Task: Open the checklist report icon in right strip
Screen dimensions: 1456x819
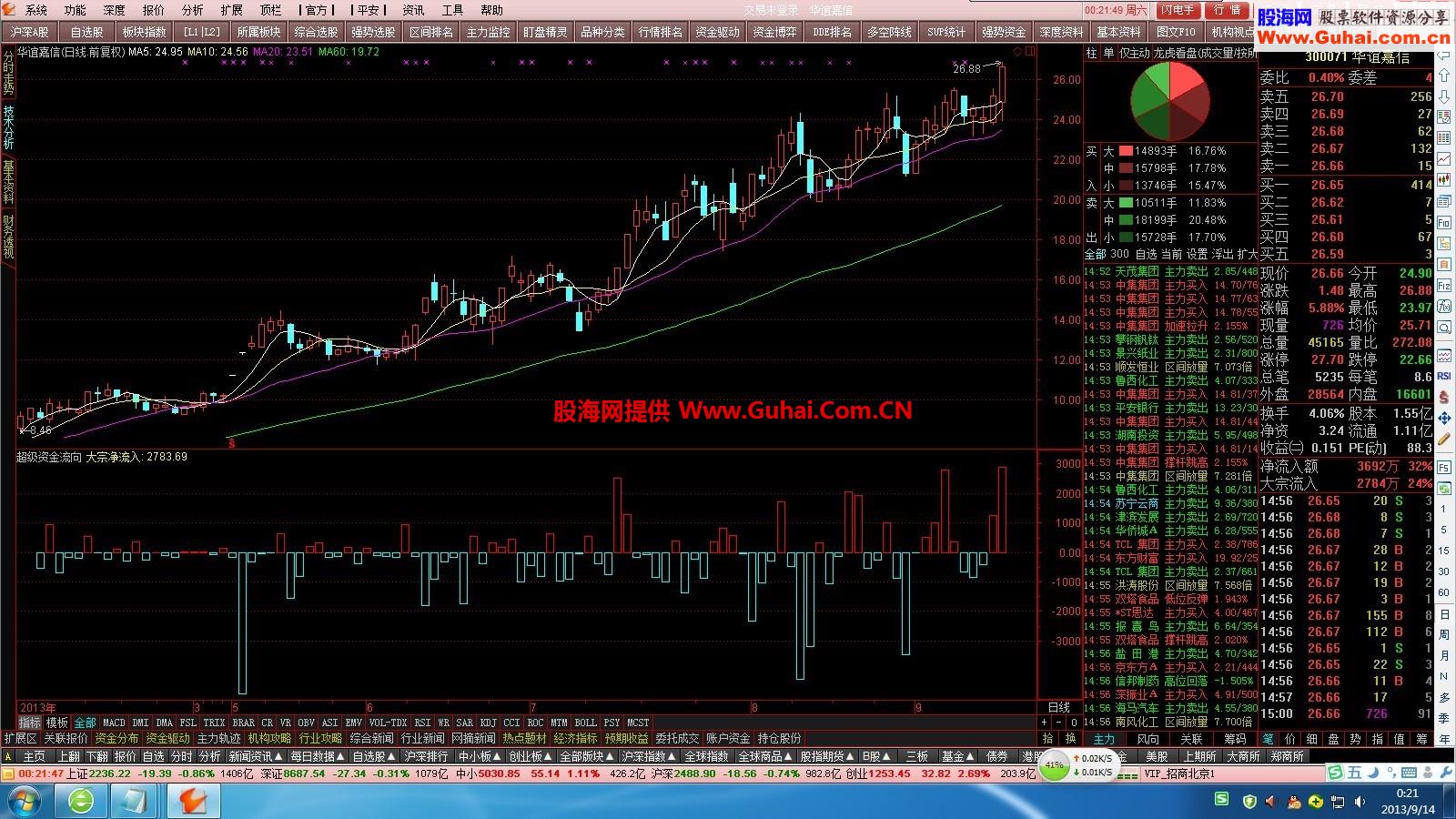Action: (x=1444, y=116)
